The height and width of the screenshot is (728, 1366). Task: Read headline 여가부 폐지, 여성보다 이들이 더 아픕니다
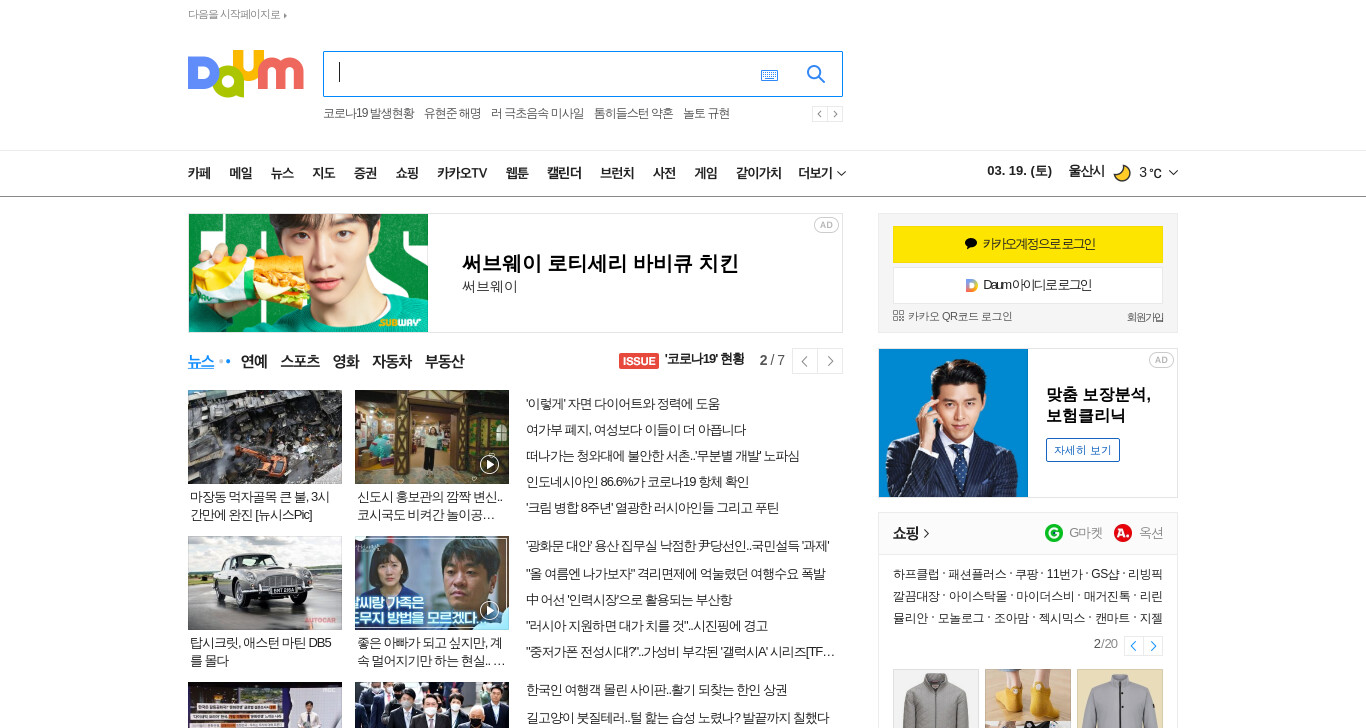point(636,430)
